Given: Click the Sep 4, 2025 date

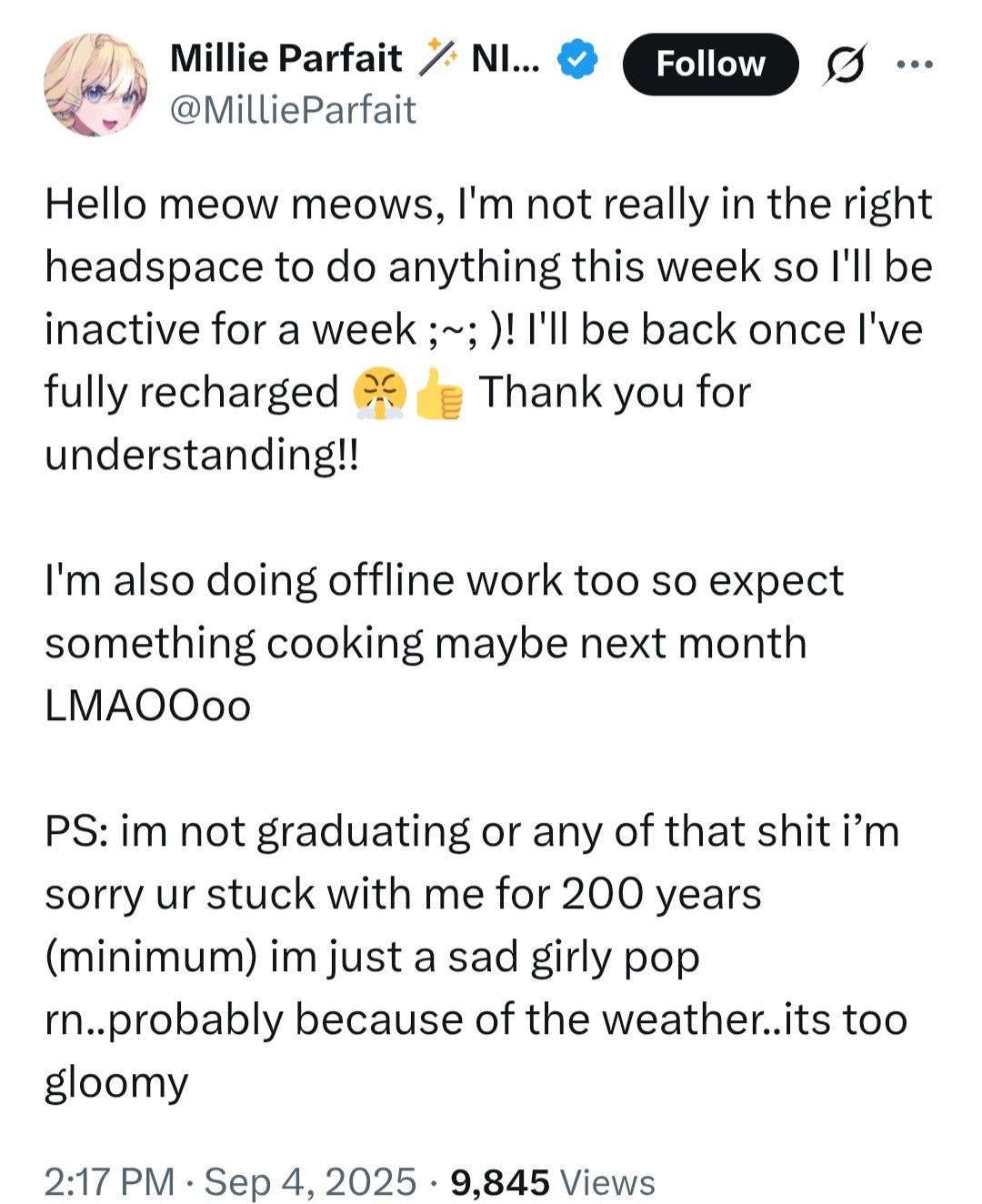Looking at the screenshot, I should [x=310, y=1181].
